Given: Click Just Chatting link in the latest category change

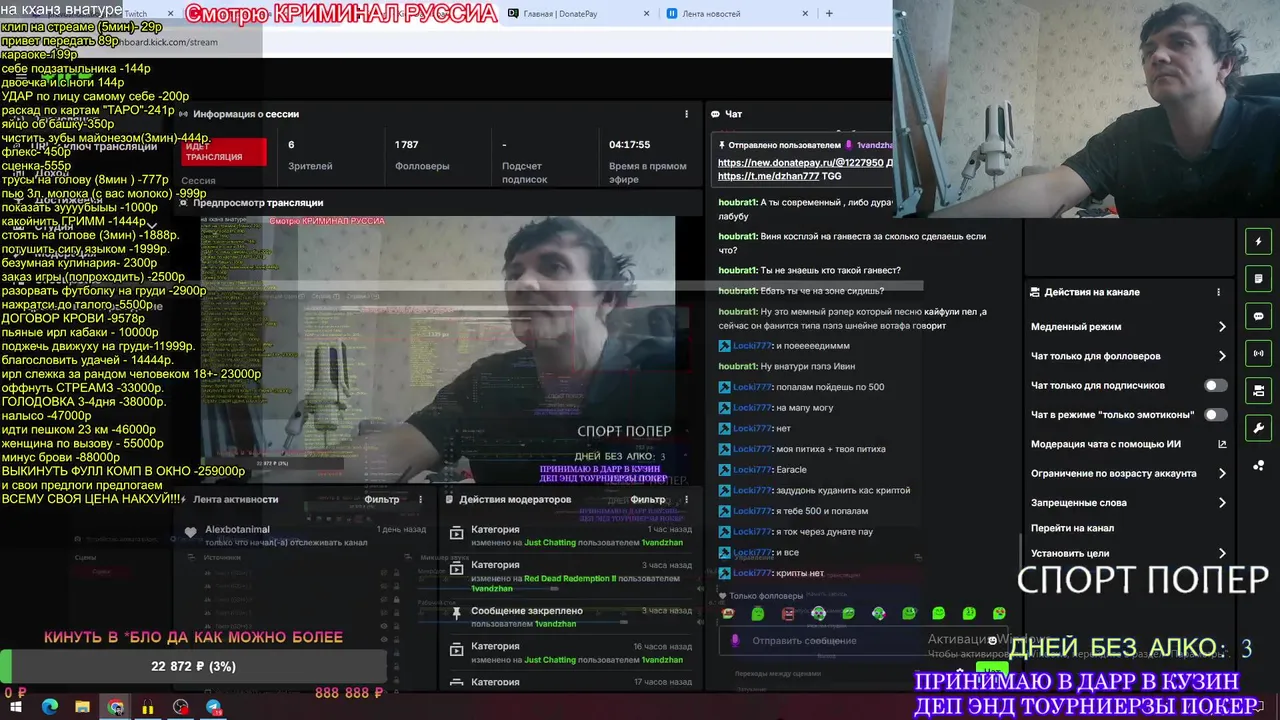Looking at the screenshot, I should click(x=550, y=543).
